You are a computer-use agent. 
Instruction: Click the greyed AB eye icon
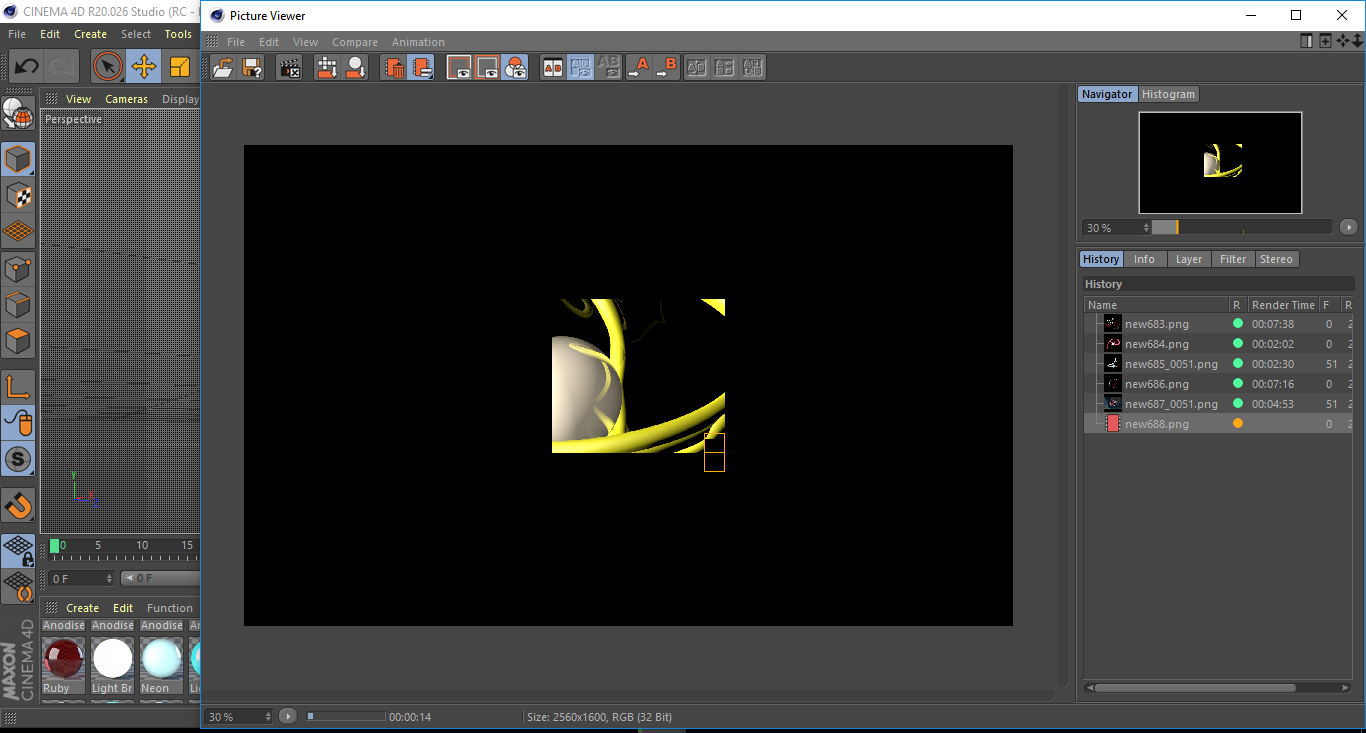(x=608, y=67)
